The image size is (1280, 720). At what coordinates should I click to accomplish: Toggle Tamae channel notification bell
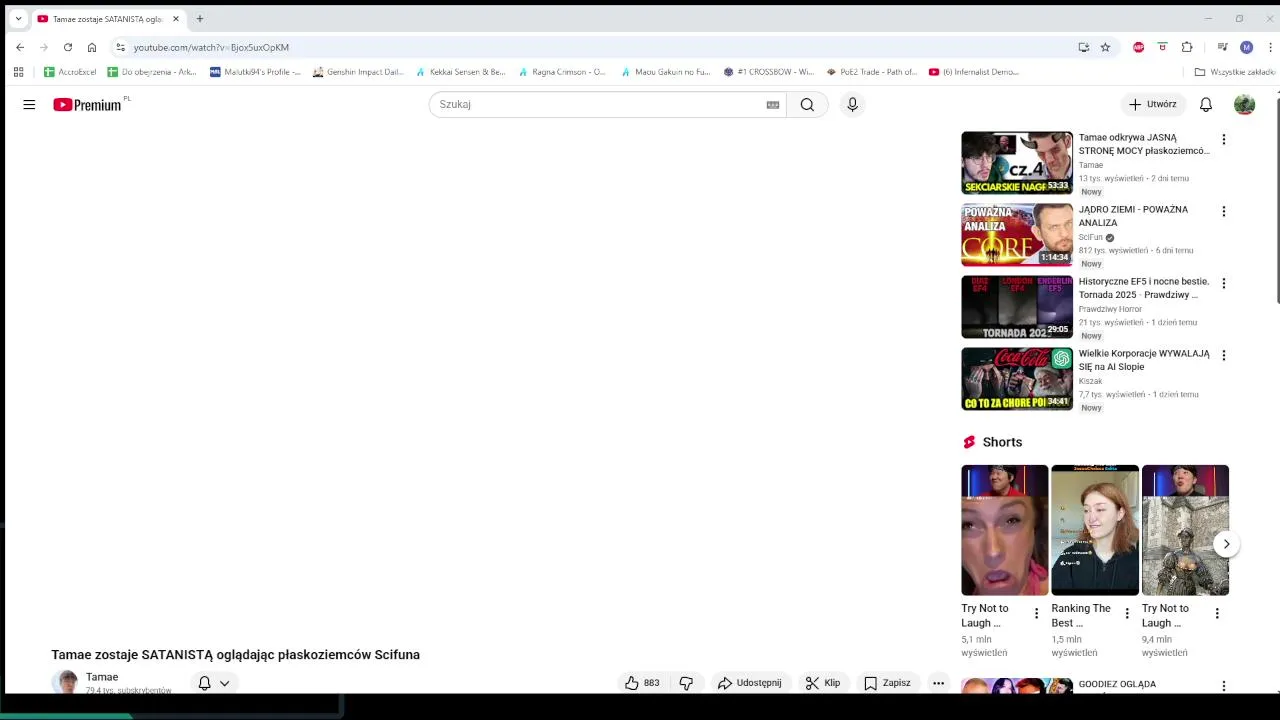point(204,683)
